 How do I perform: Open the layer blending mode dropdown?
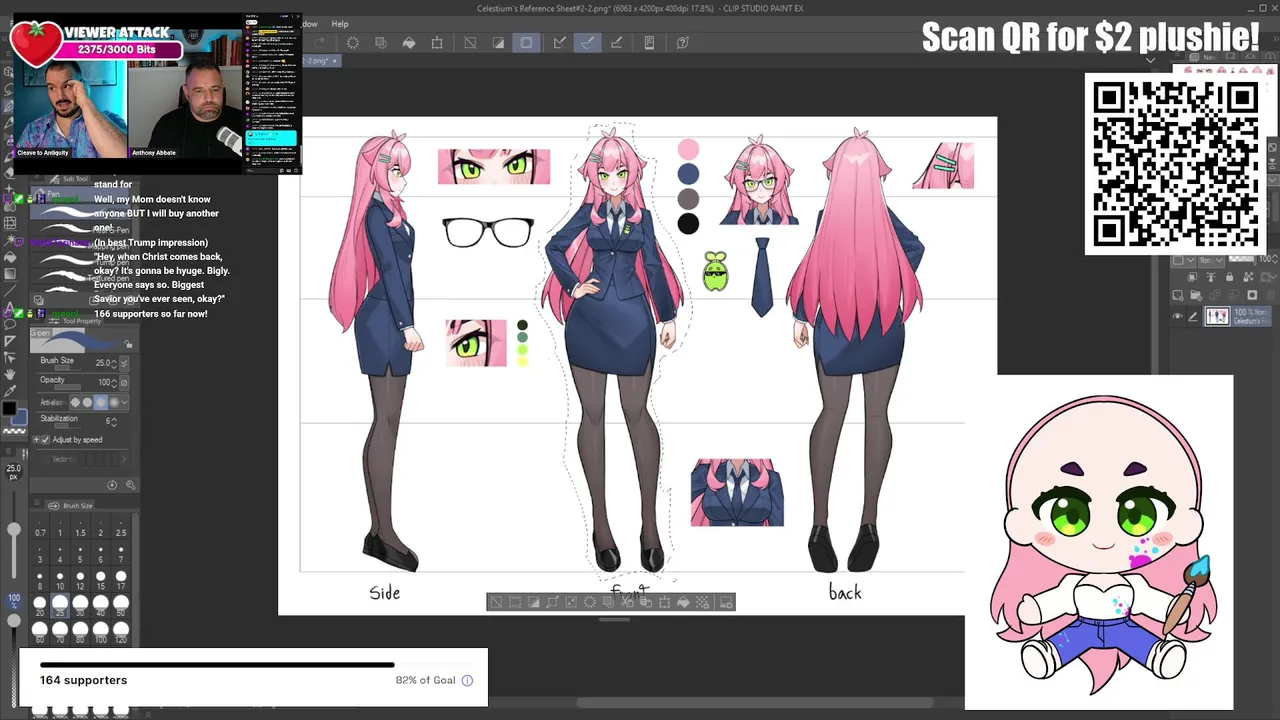[1210, 259]
